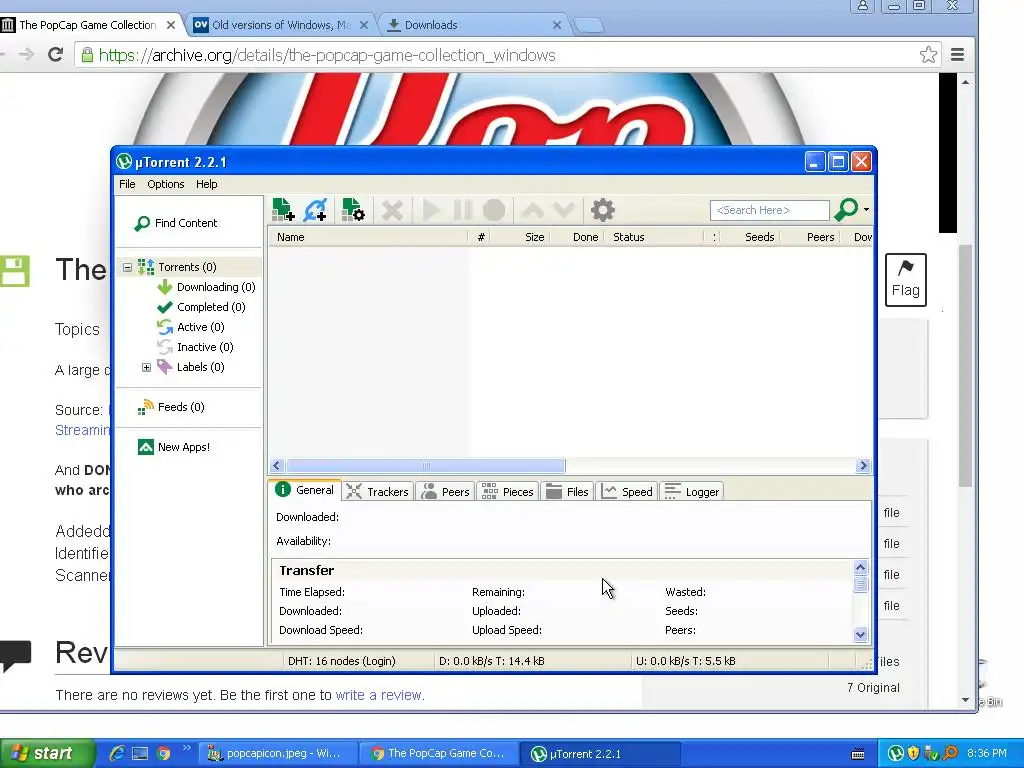Close the PopCap Game Collection tab

(x=170, y=25)
